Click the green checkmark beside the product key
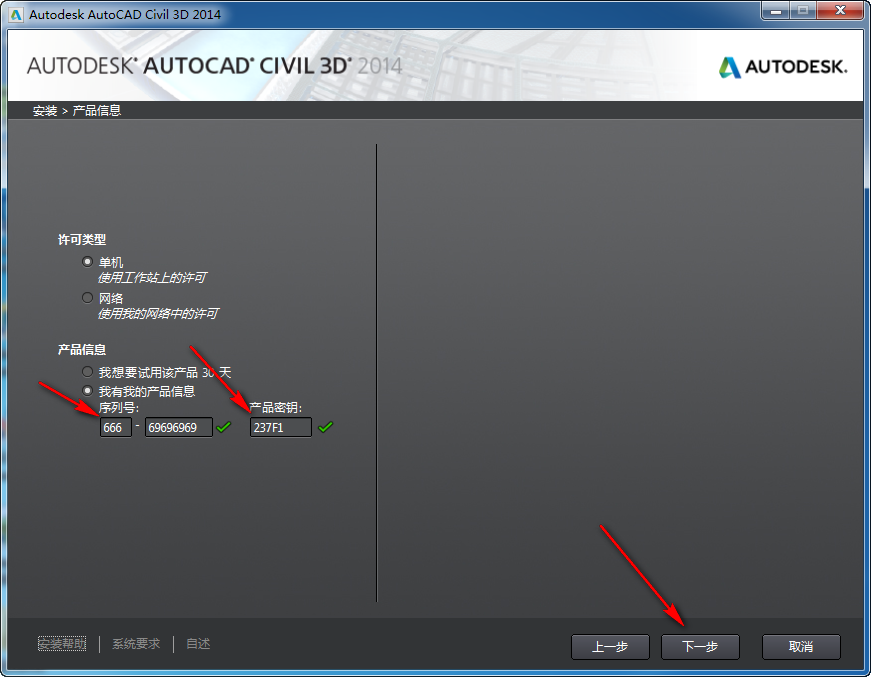The width and height of the screenshot is (871, 677). click(326, 427)
